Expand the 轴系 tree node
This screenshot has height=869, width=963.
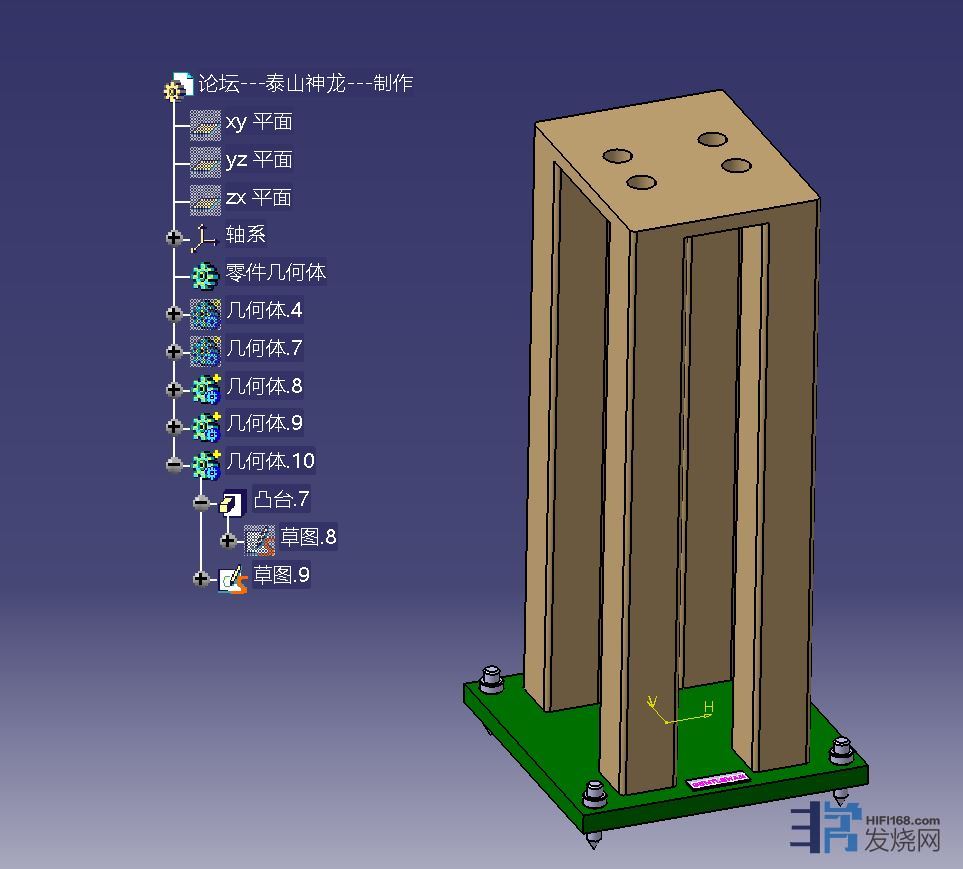[x=175, y=238]
